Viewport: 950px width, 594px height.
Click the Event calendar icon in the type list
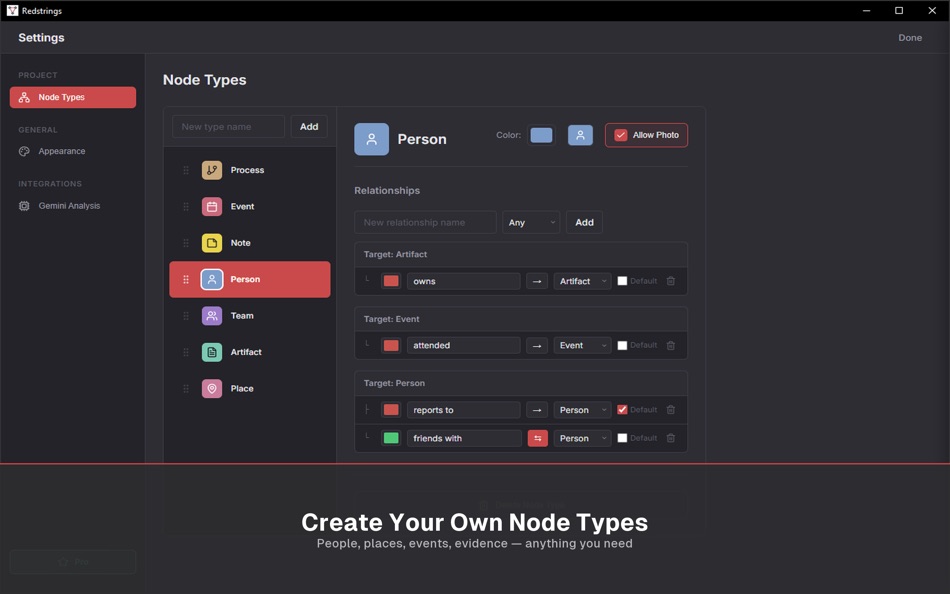point(211,206)
